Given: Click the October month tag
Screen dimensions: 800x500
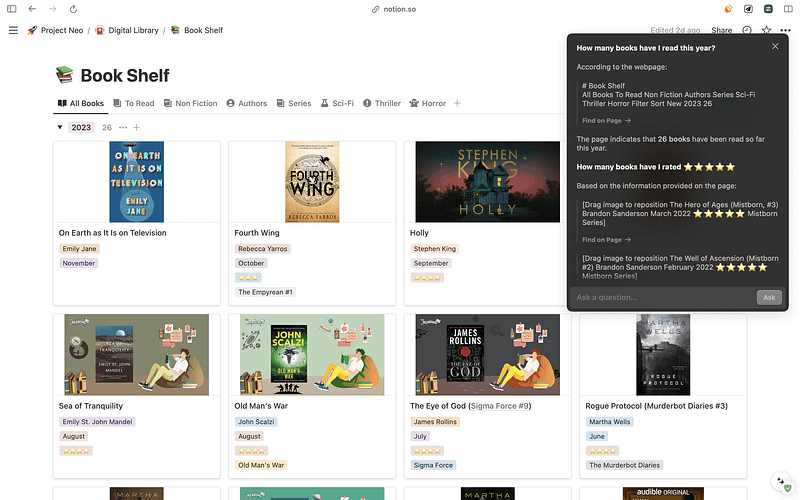Looking at the screenshot, I should pos(251,263).
